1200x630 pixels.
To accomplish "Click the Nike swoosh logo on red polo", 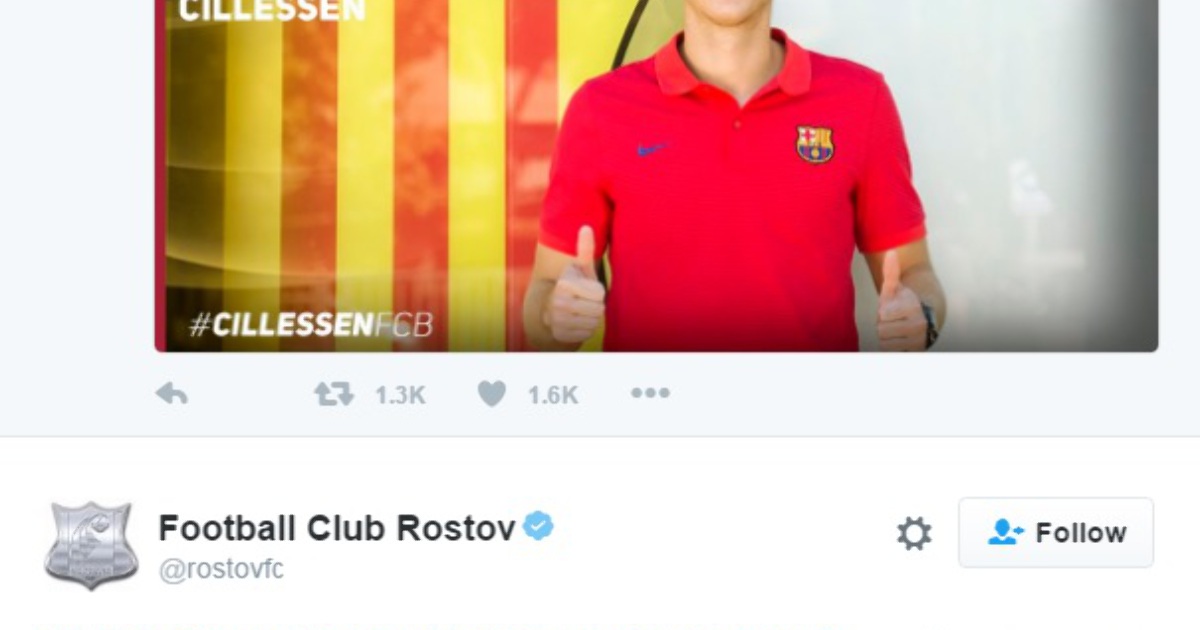I will pyautogui.click(x=652, y=149).
